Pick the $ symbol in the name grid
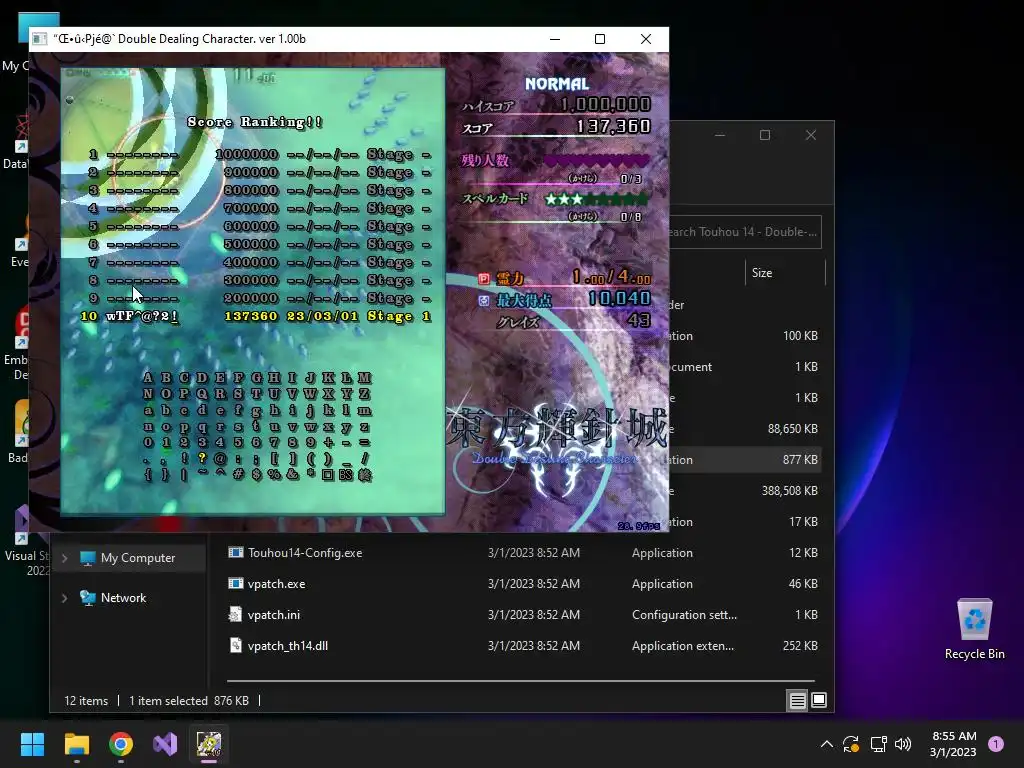Image resolution: width=1024 pixels, height=768 pixels. [257, 475]
